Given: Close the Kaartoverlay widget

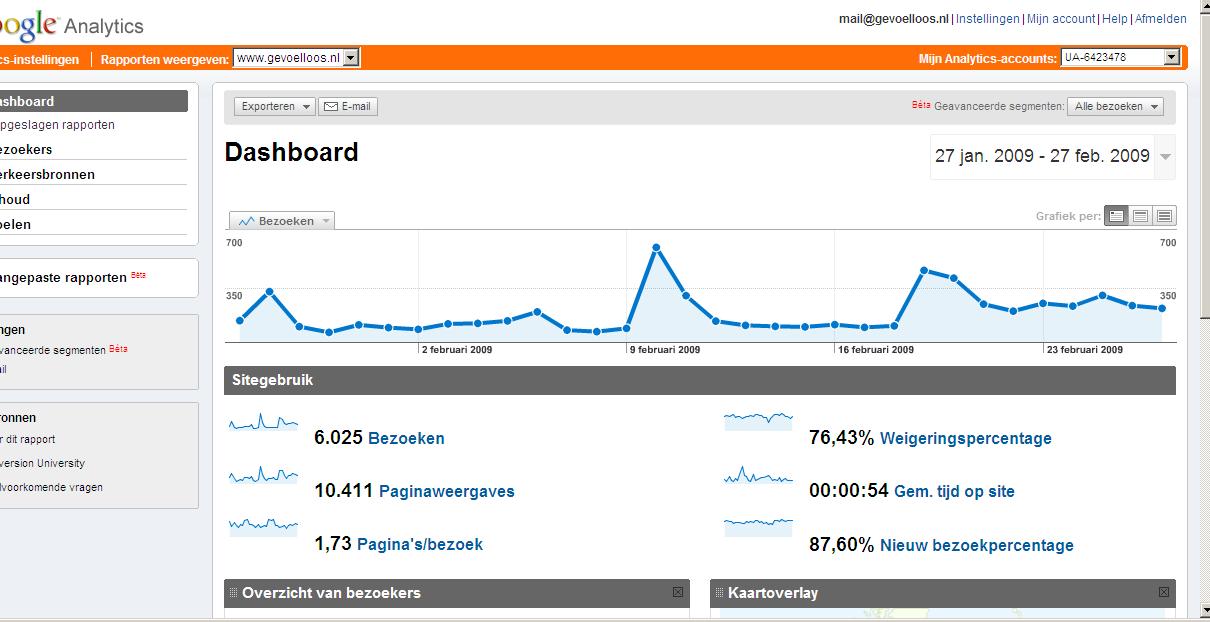Looking at the screenshot, I should pos(1163,592).
